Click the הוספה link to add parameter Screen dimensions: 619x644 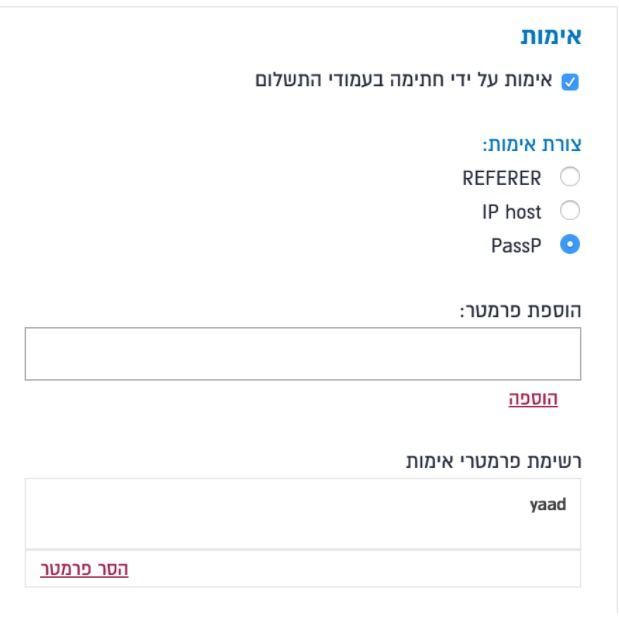coord(533,399)
